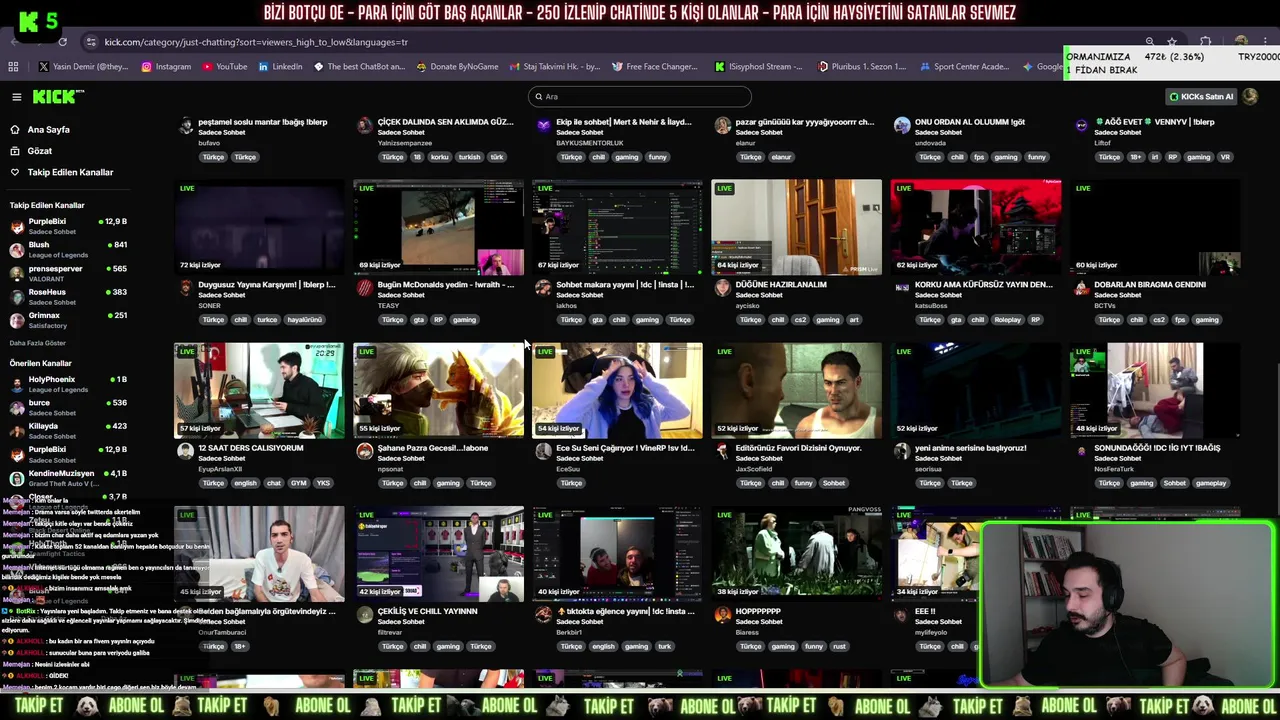The width and height of the screenshot is (1280, 720).
Task: Click the Takip Edilen Kanallar heart icon
Action: pos(15,172)
